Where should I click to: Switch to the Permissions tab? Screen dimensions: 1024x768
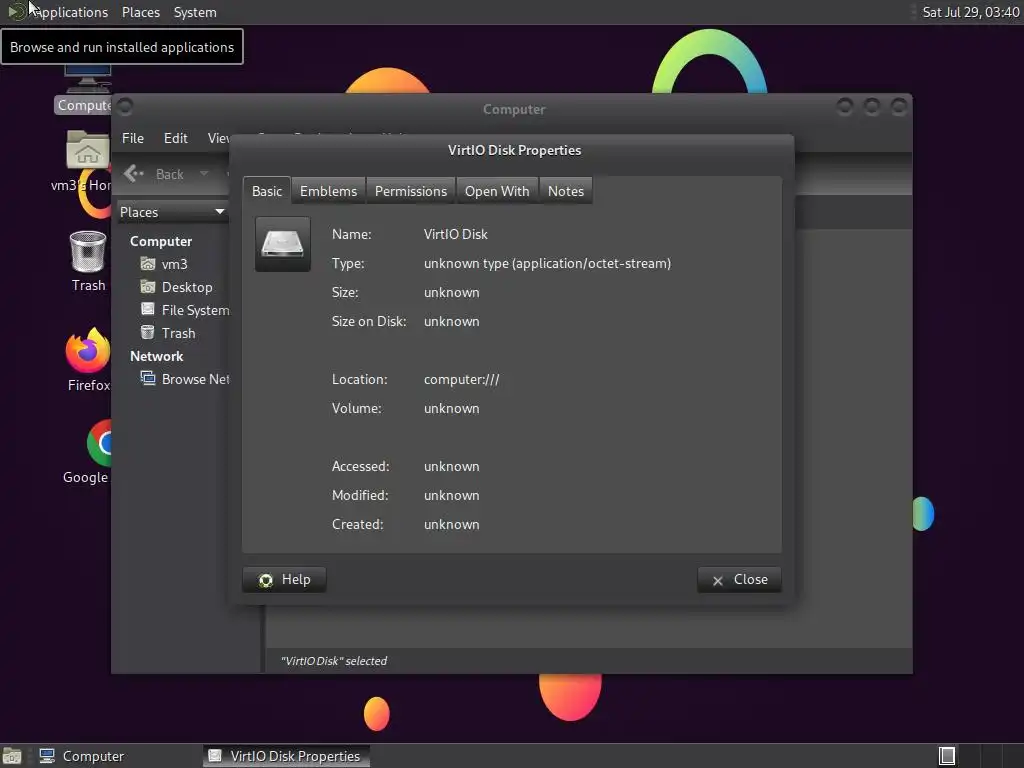[411, 191]
